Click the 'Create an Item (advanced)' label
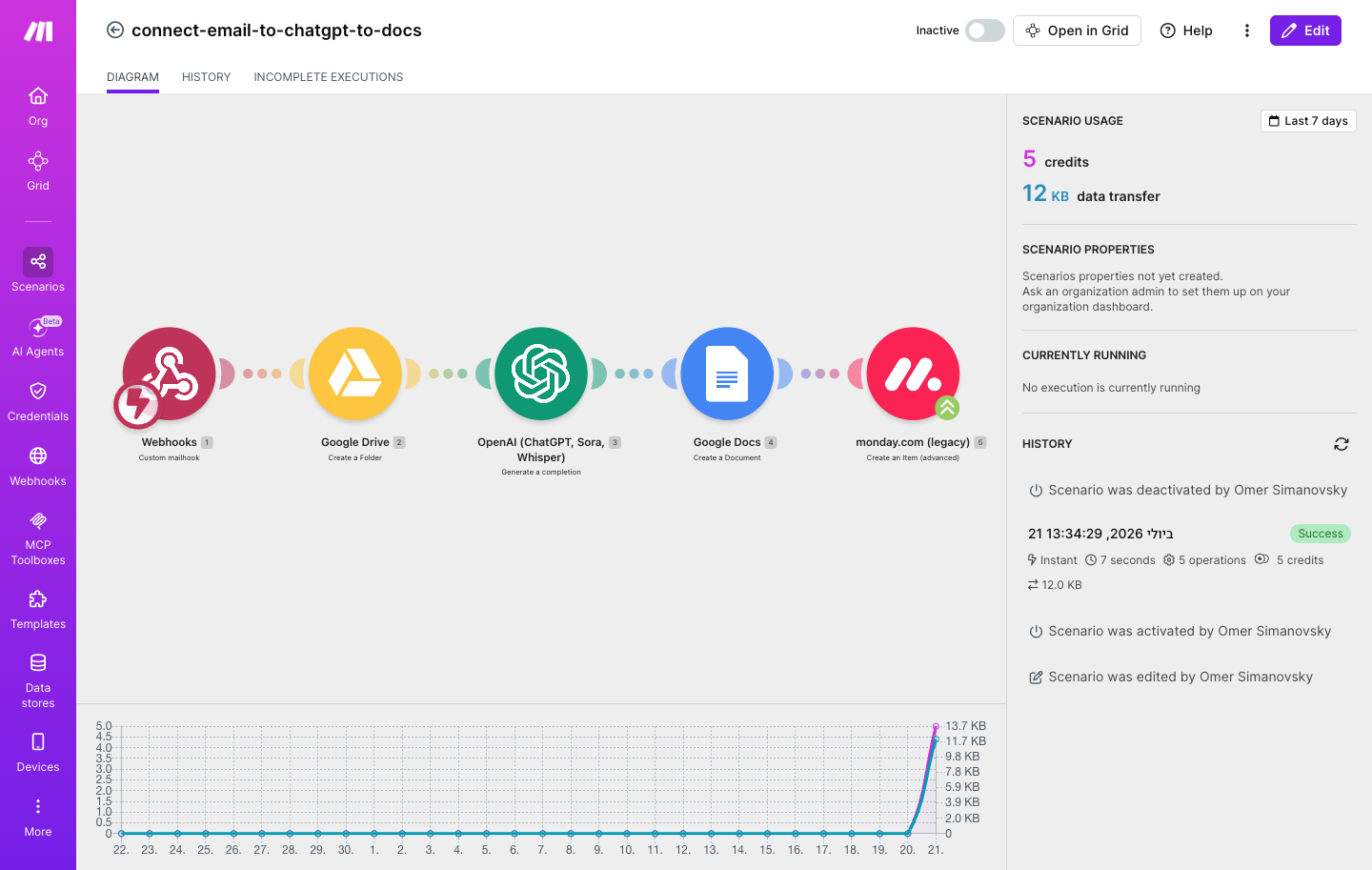1372x870 pixels. [x=913, y=457]
